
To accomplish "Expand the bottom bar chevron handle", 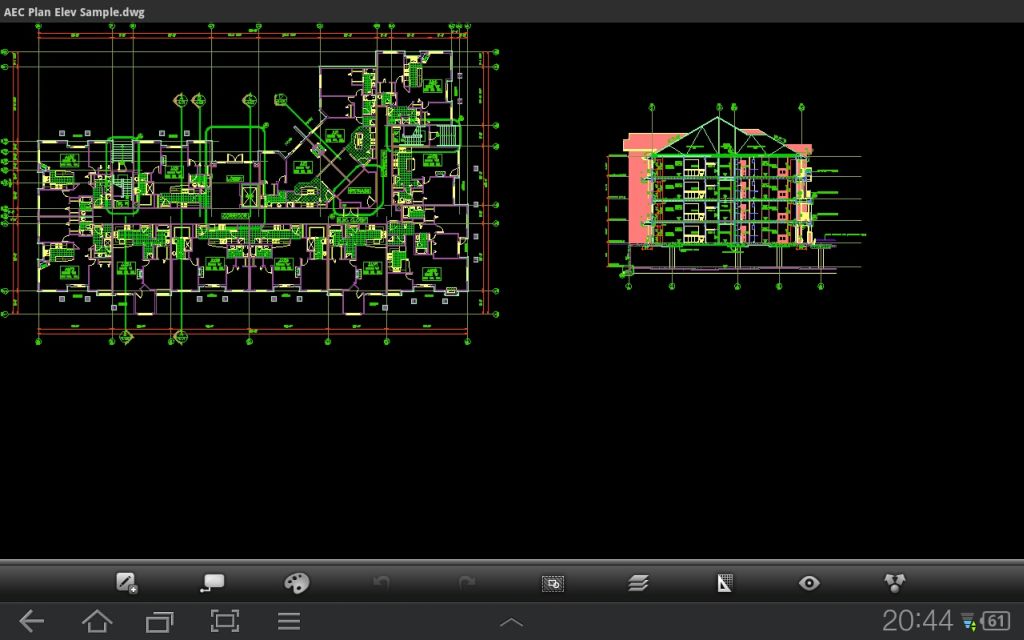I will click(x=511, y=622).
